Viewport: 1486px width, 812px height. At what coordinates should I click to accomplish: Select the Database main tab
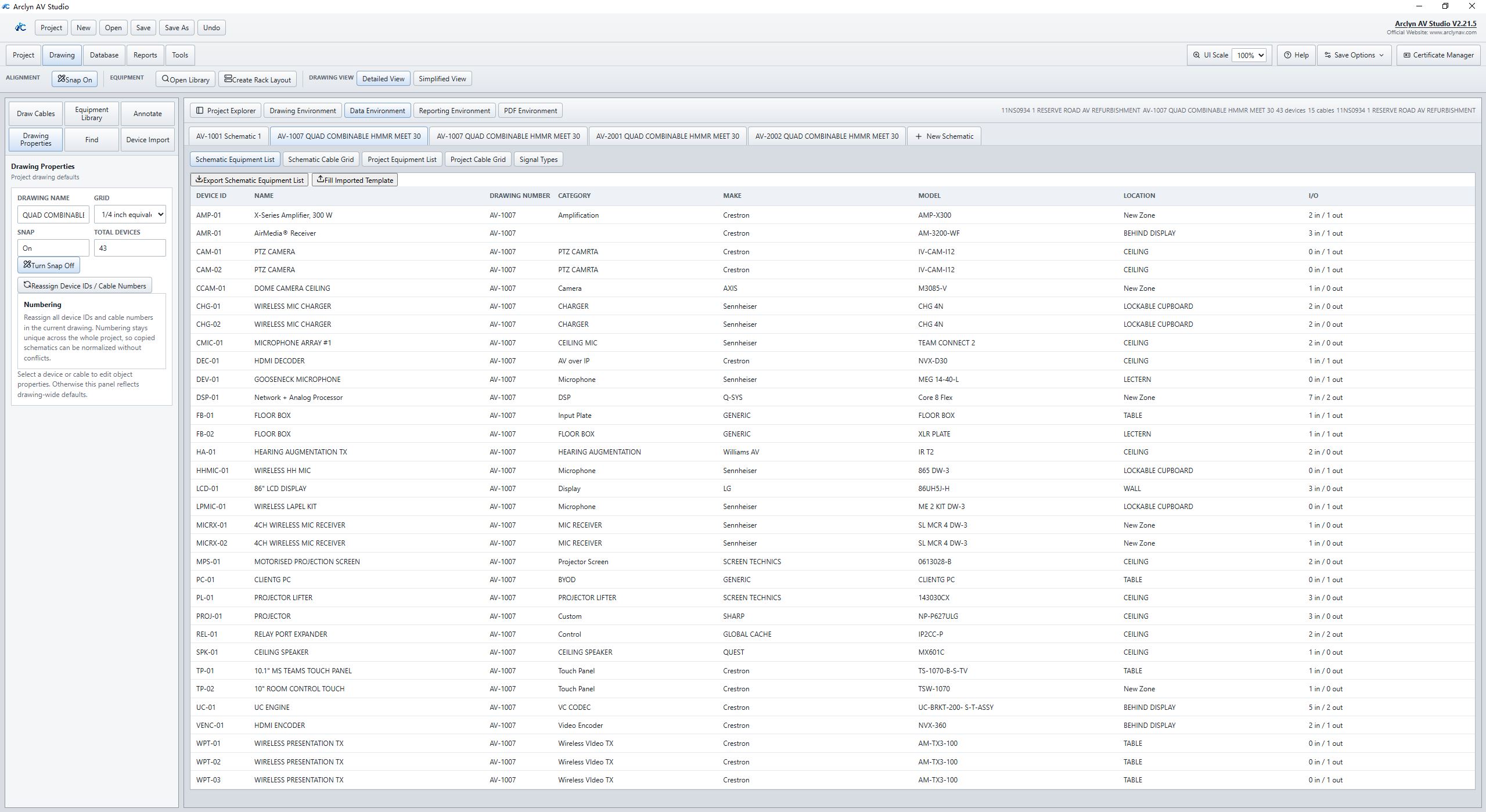pyautogui.click(x=104, y=55)
